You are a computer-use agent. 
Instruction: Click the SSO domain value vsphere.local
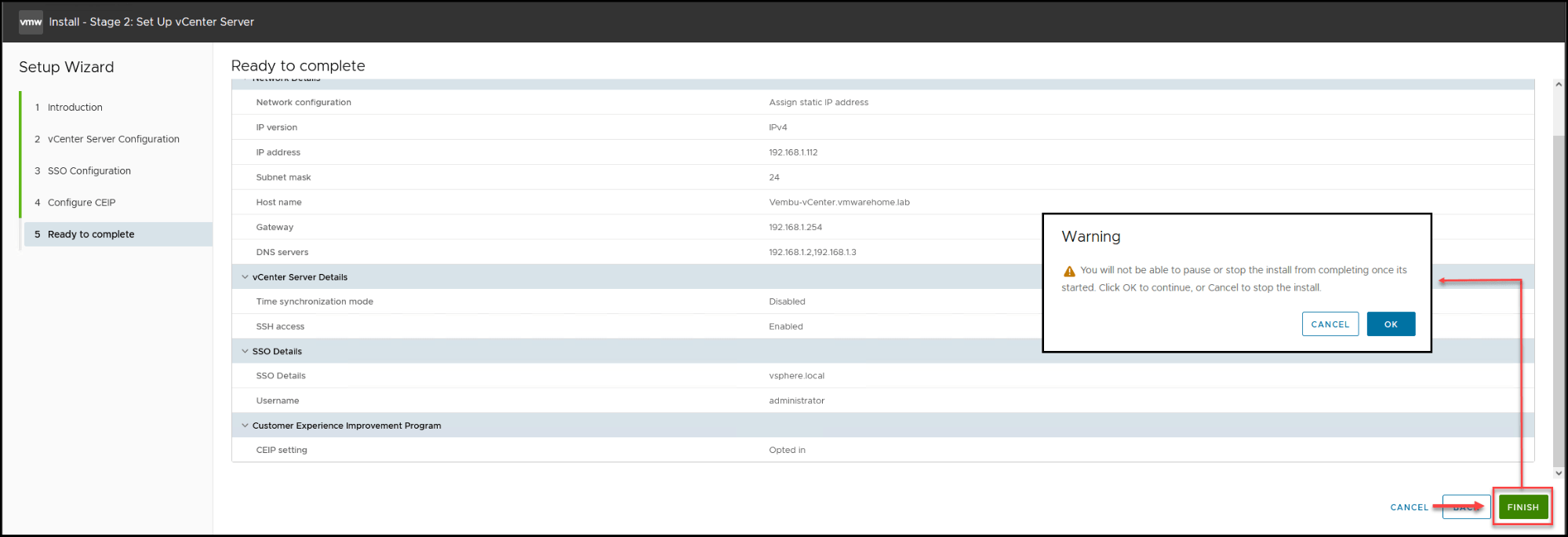(796, 376)
